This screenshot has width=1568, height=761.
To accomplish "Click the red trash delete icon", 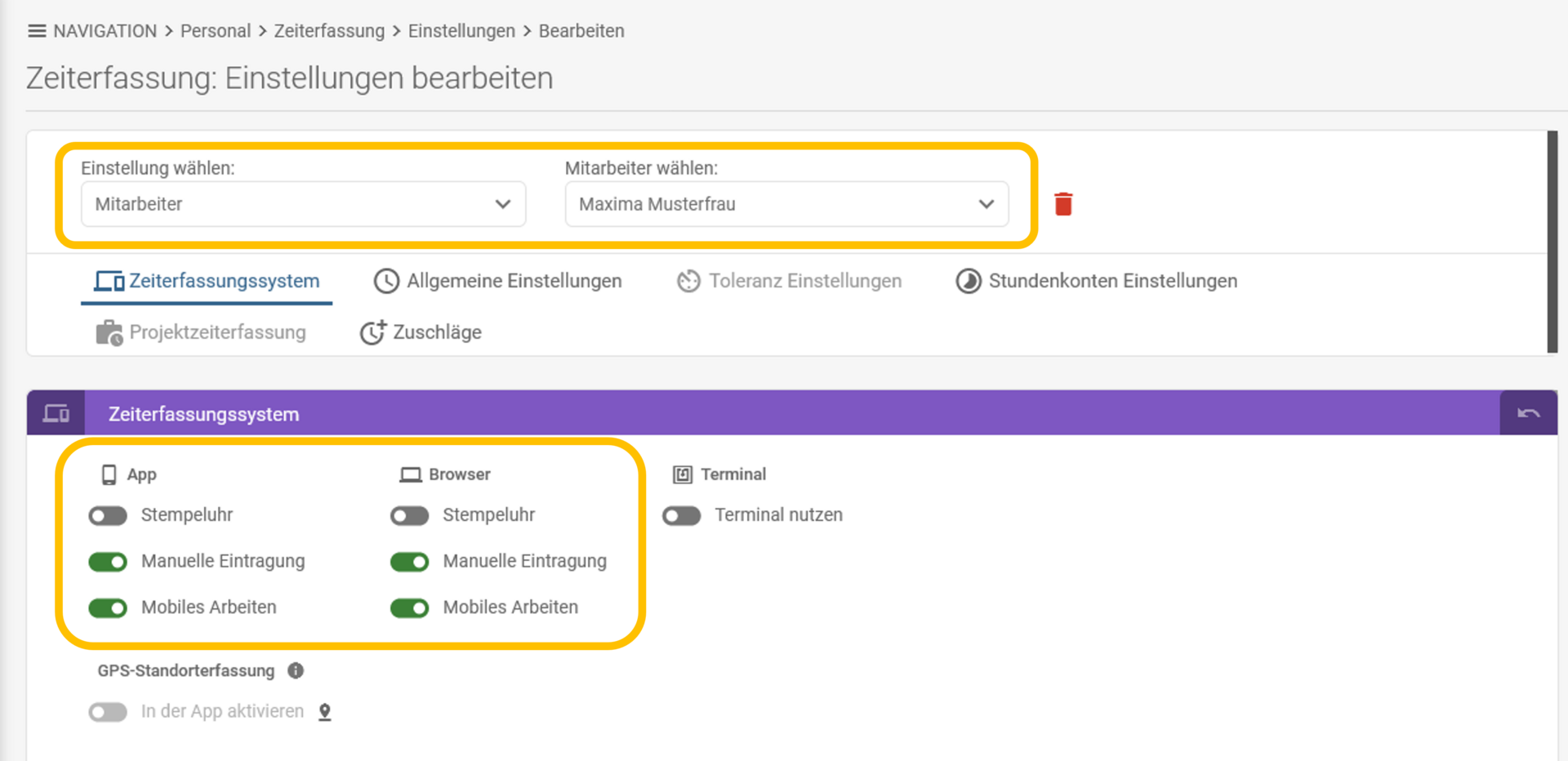I will tap(1062, 204).
